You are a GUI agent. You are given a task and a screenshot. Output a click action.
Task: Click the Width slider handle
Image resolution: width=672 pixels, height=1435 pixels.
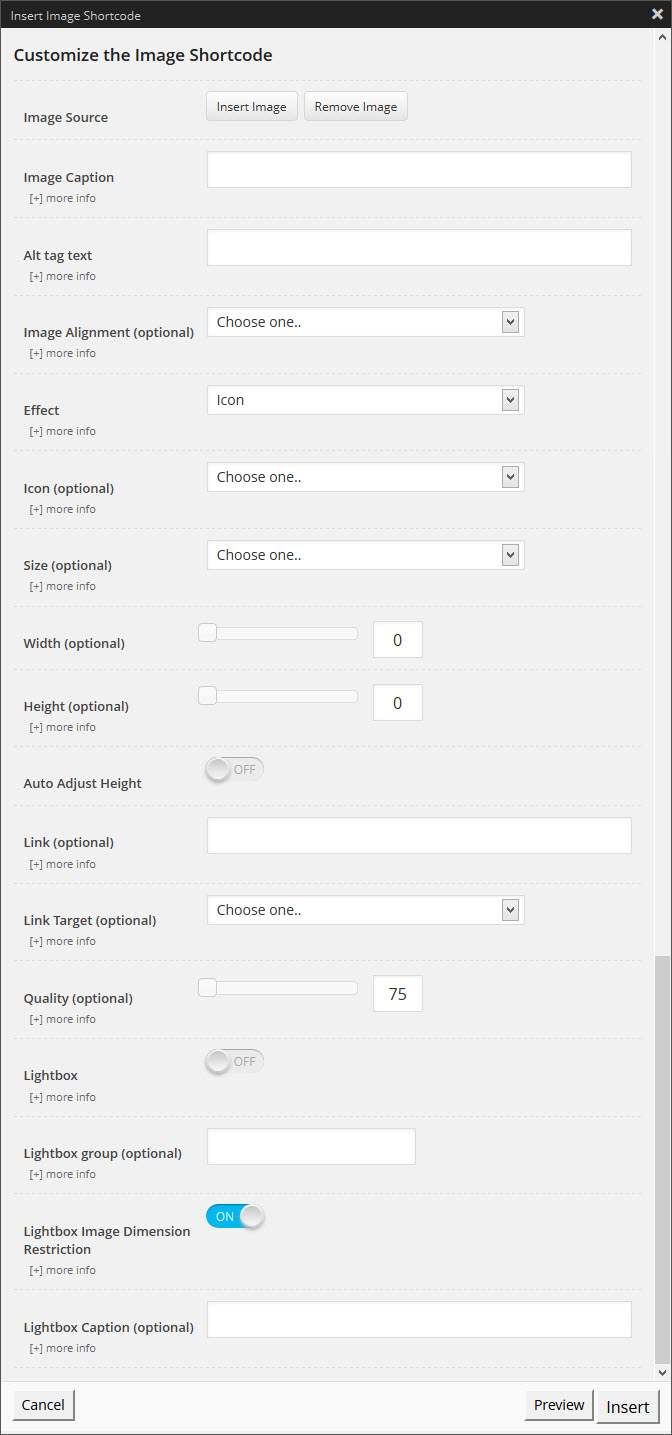click(207, 632)
